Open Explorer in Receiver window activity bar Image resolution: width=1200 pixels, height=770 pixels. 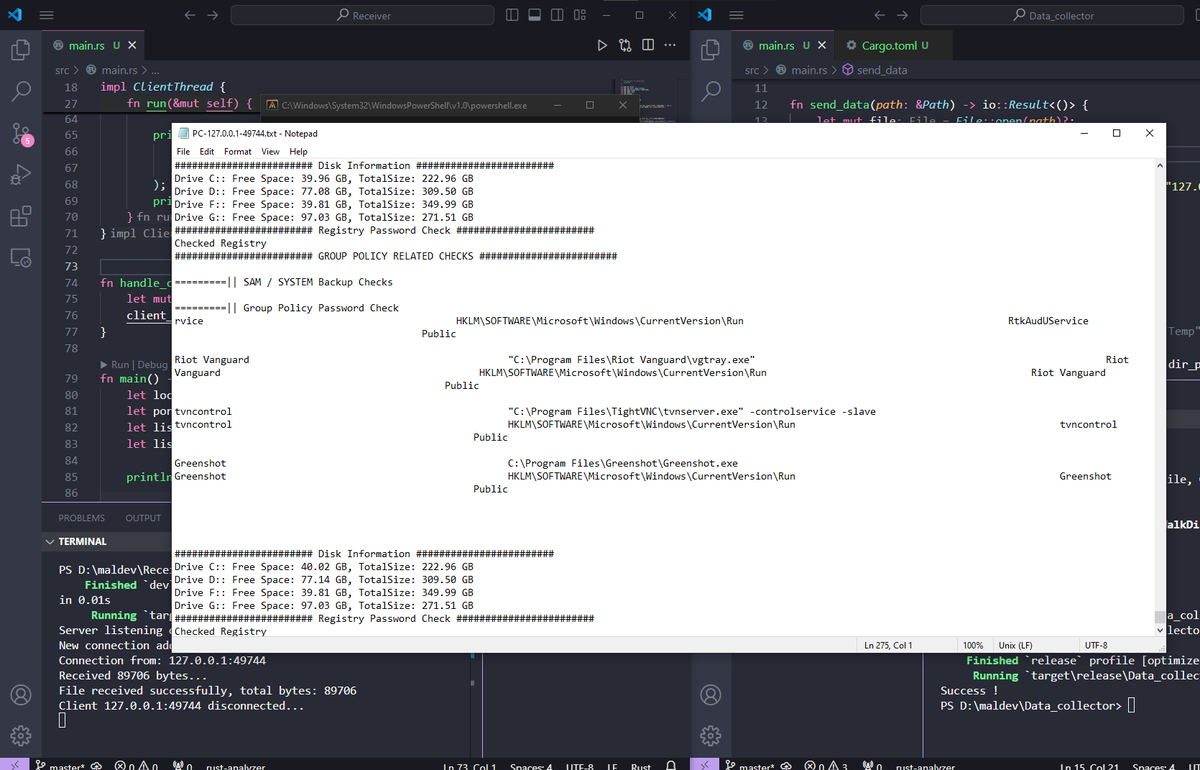(21, 49)
